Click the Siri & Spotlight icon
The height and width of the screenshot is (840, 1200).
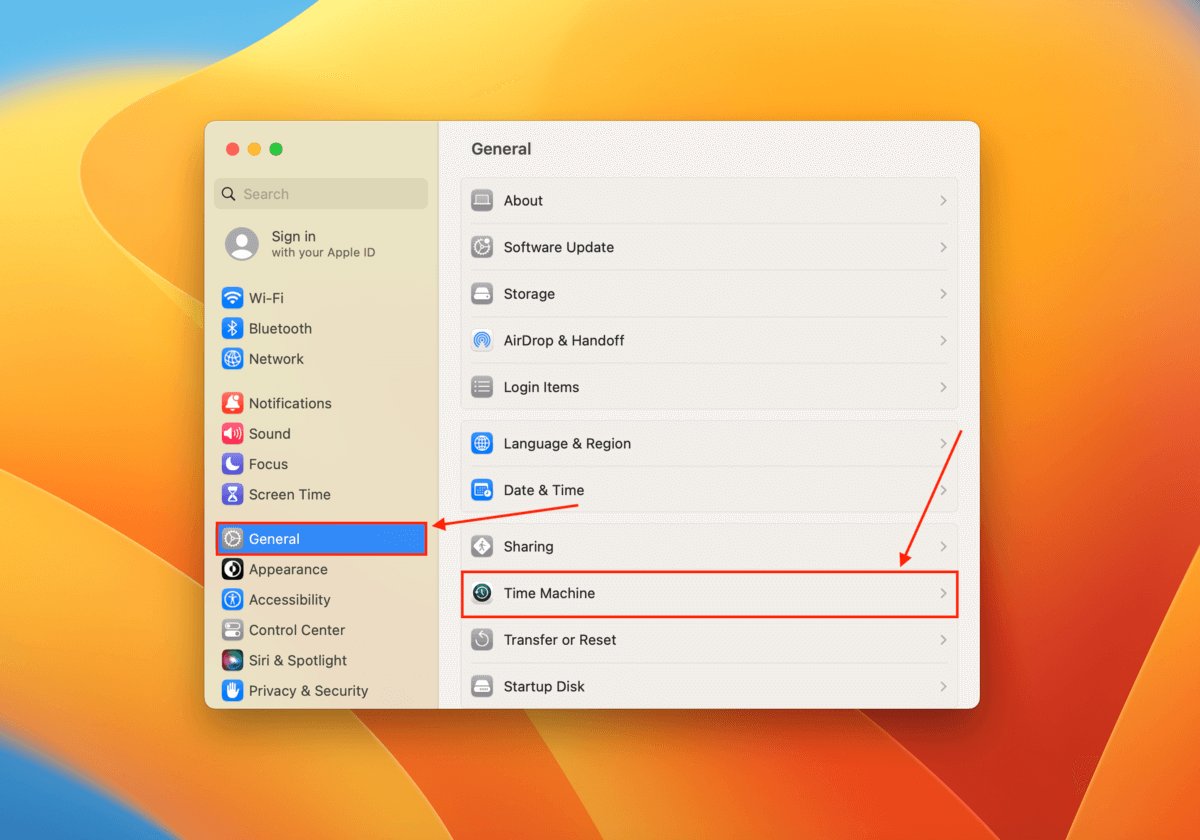[233, 660]
